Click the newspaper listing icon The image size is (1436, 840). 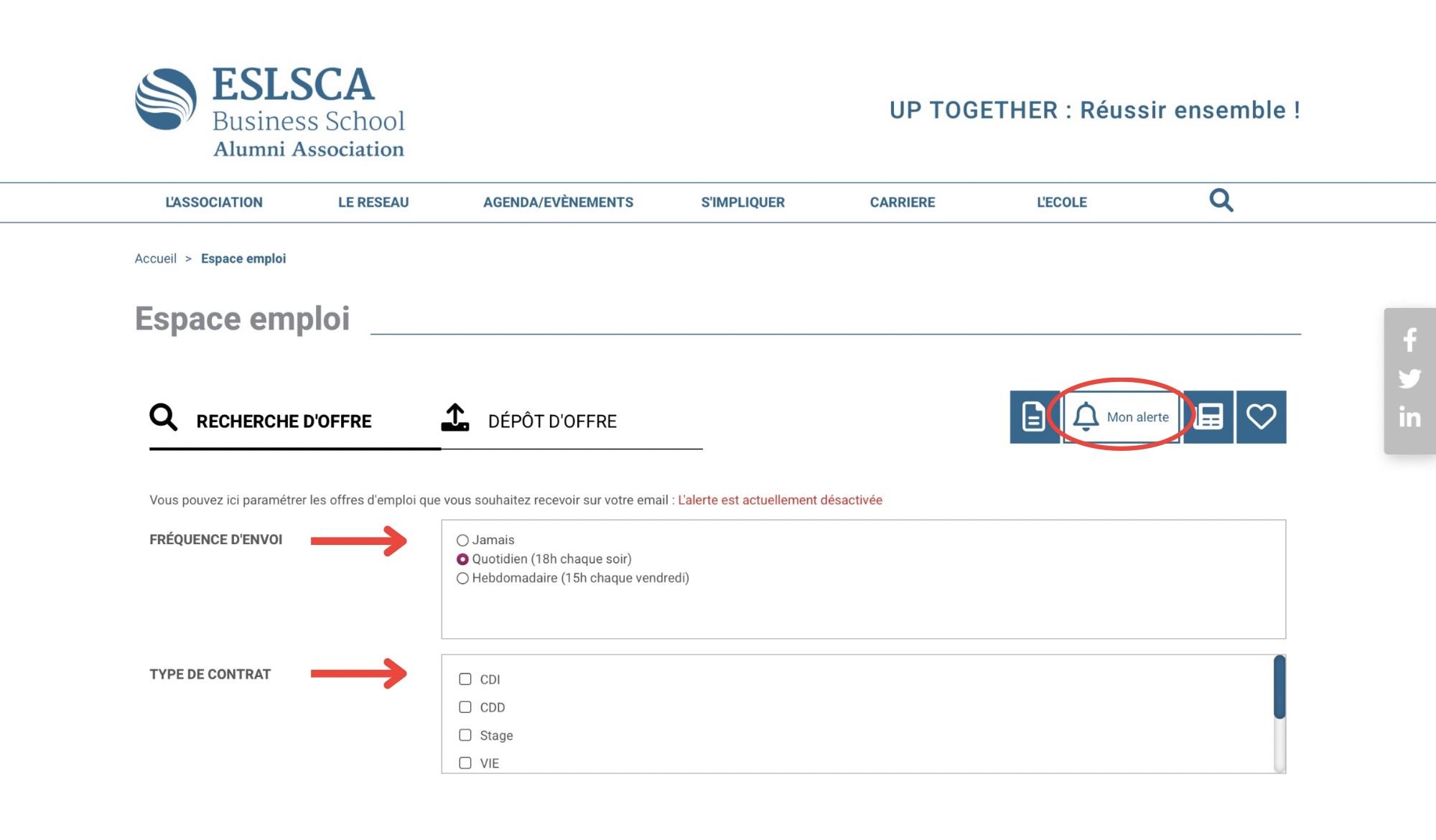[x=1208, y=417]
